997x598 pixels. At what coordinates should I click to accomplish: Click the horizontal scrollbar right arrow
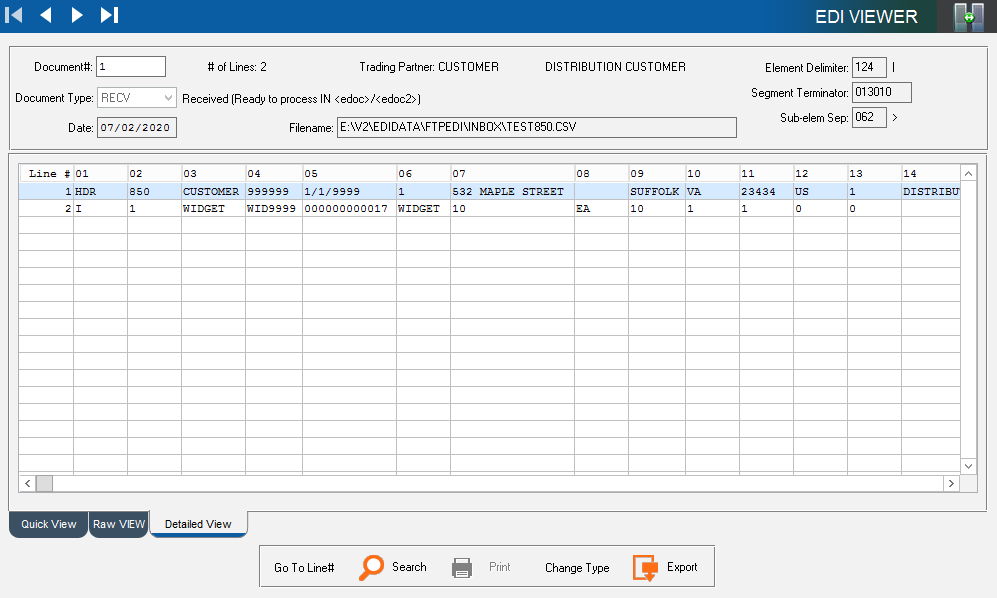(x=951, y=483)
